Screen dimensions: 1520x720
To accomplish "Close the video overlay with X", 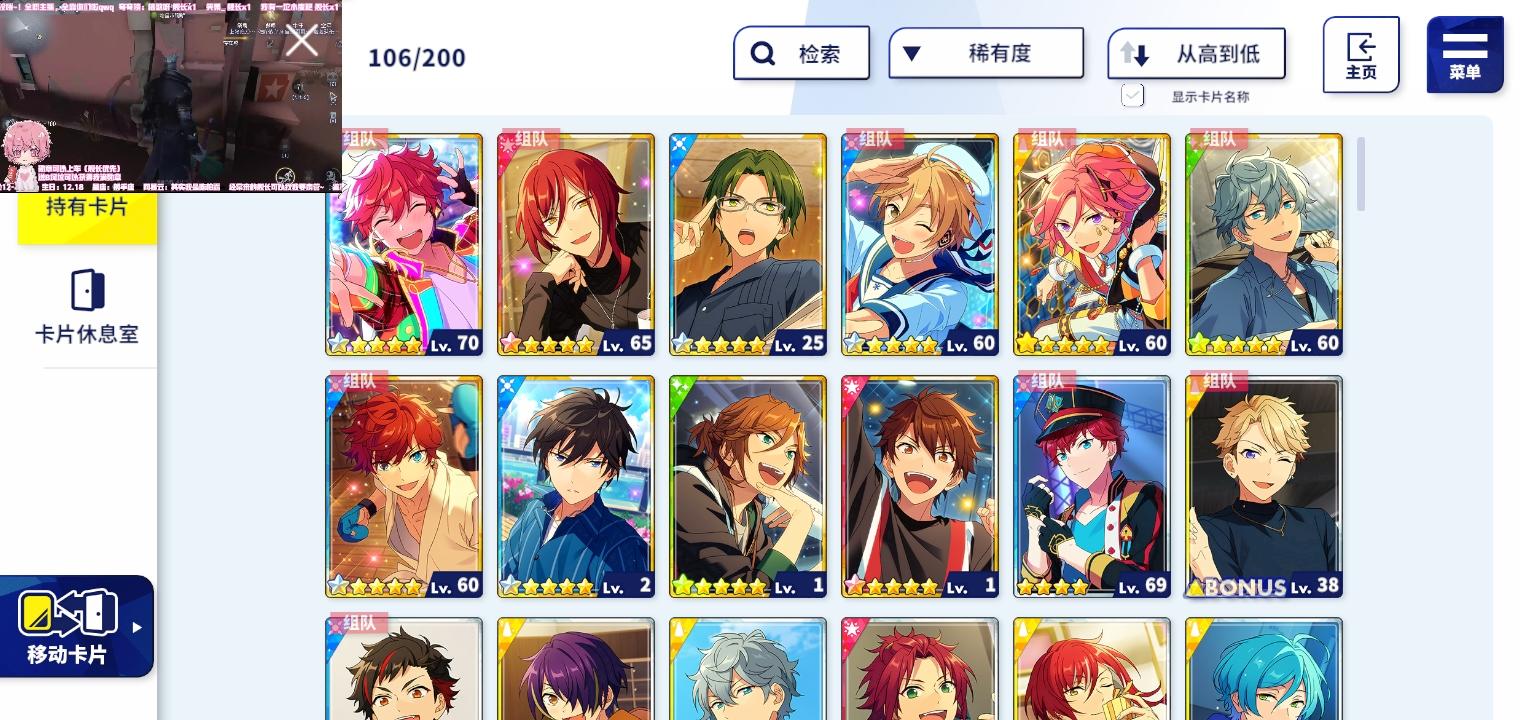I will pyautogui.click(x=301, y=43).
